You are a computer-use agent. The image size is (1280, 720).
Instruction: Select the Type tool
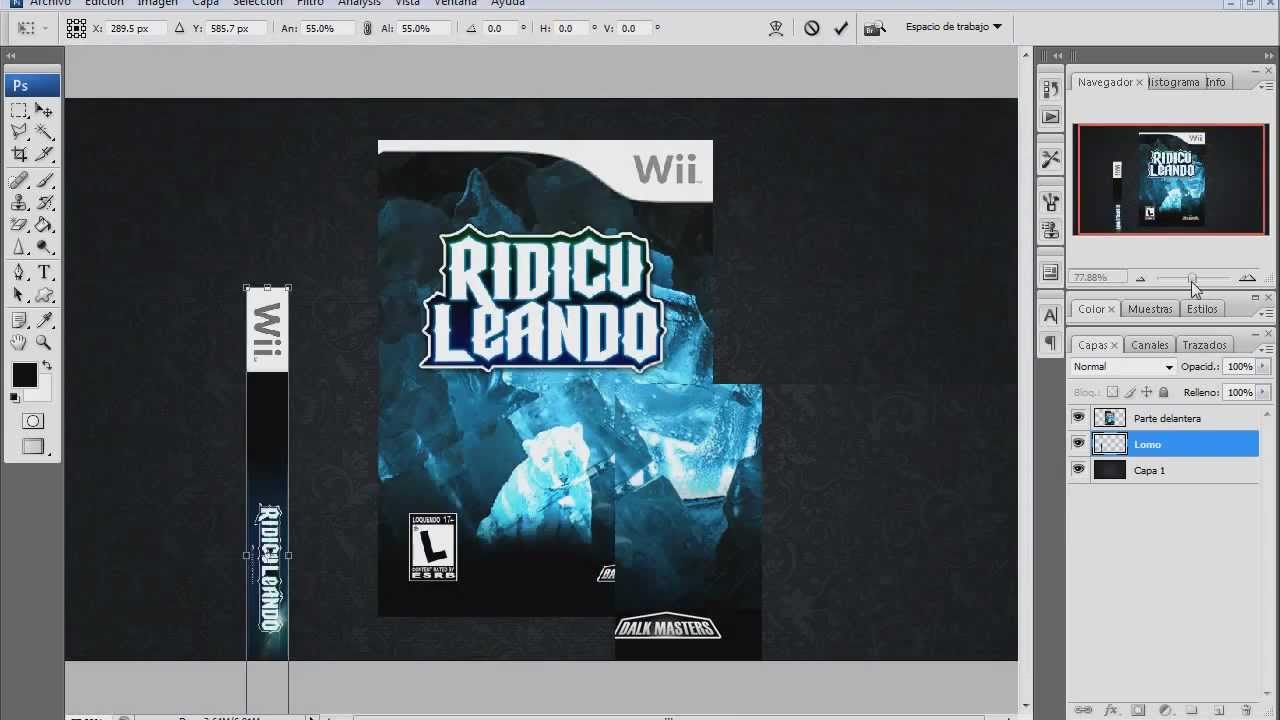pos(44,273)
